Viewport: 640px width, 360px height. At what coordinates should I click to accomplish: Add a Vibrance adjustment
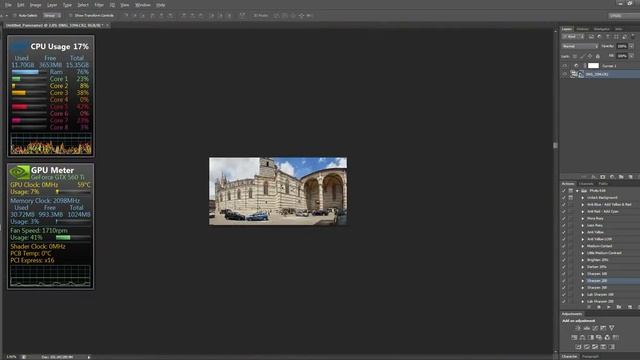(x=611, y=328)
